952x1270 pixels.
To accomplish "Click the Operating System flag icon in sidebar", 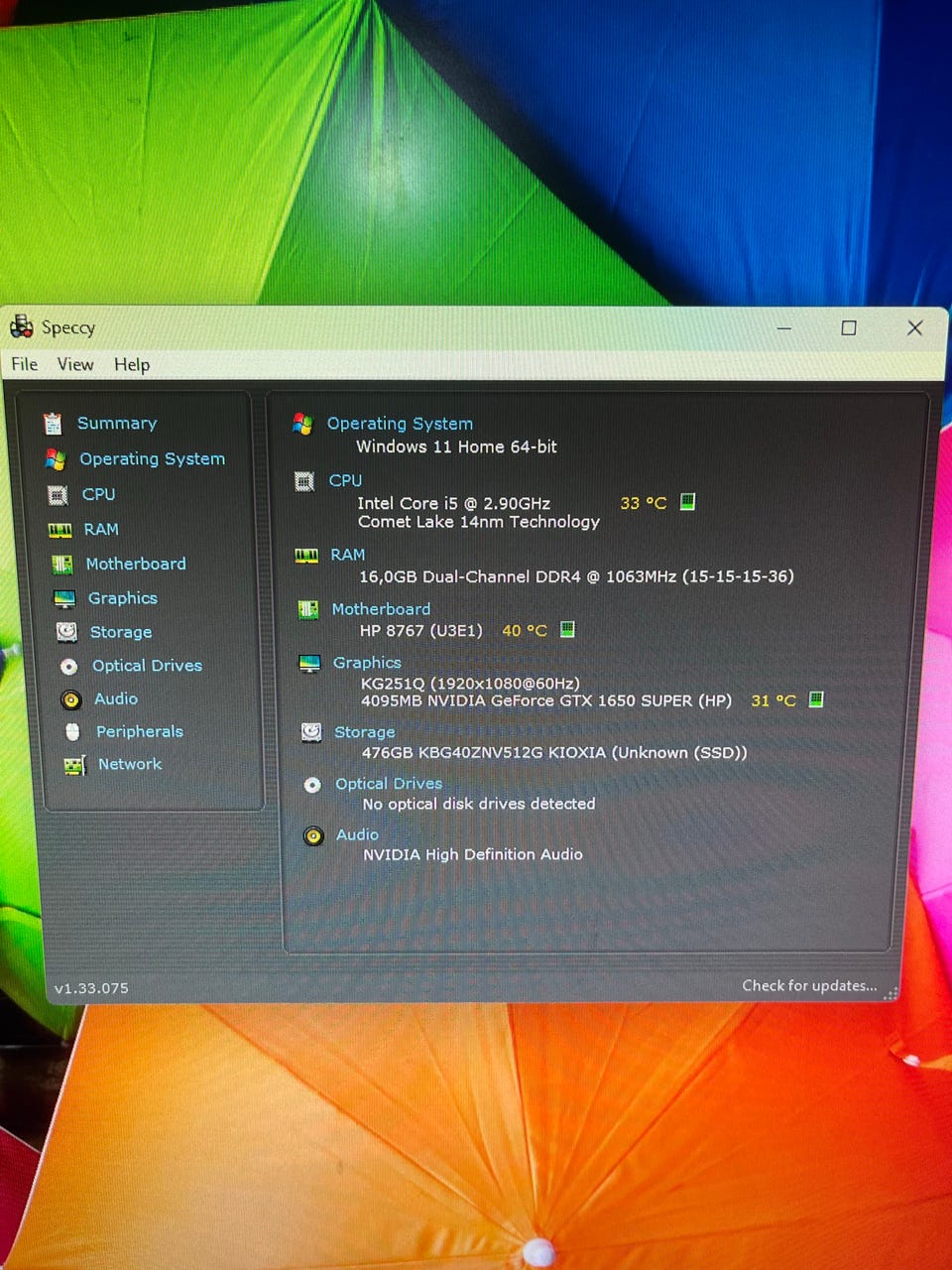I will coord(56,459).
